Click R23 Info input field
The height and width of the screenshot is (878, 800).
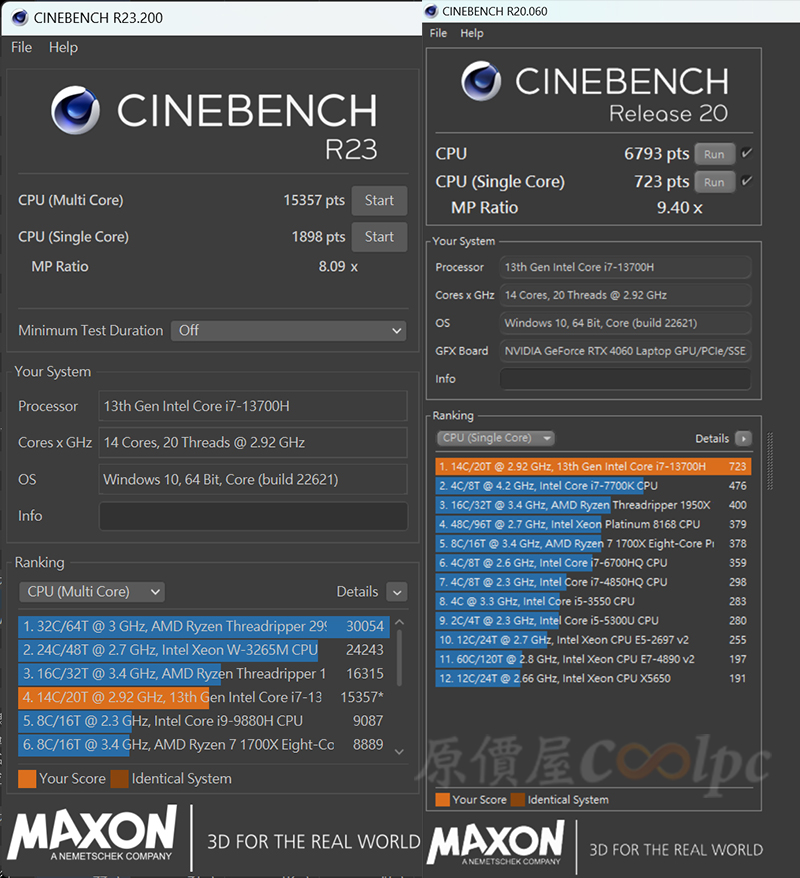tap(253, 516)
